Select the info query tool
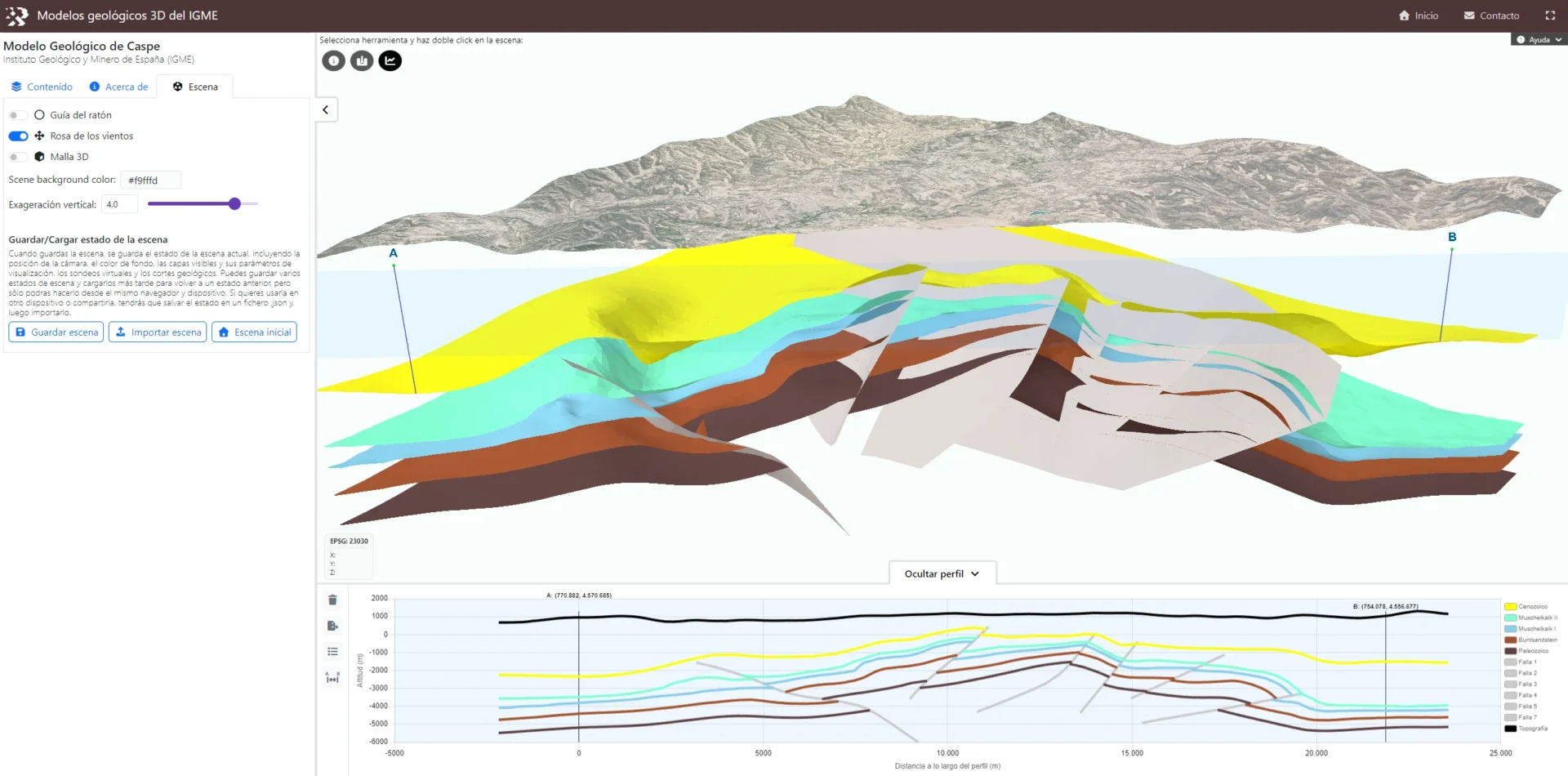Screen dimensions: 1568x776 [x=333, y=60]
